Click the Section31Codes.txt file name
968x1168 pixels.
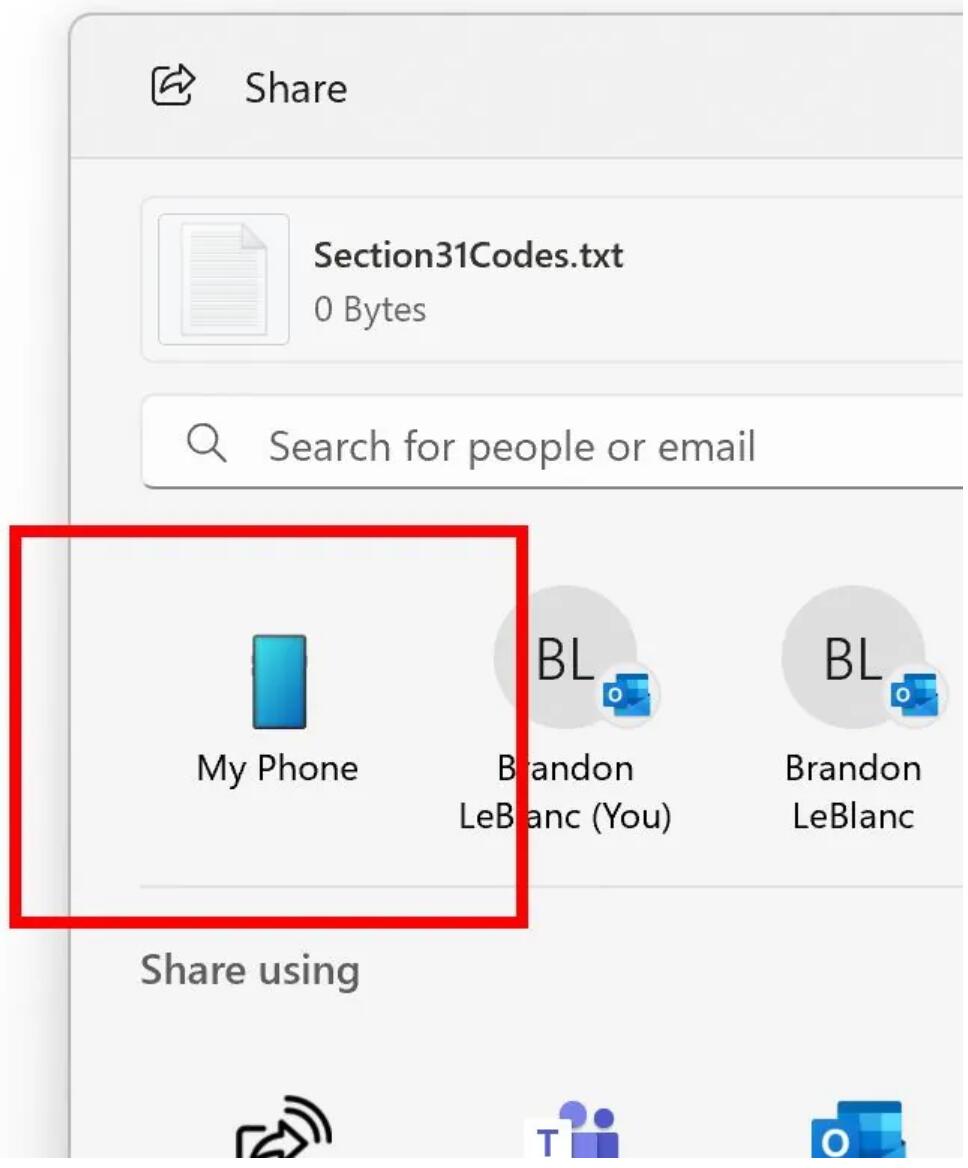pyautogui.click(x=468, y=255)
